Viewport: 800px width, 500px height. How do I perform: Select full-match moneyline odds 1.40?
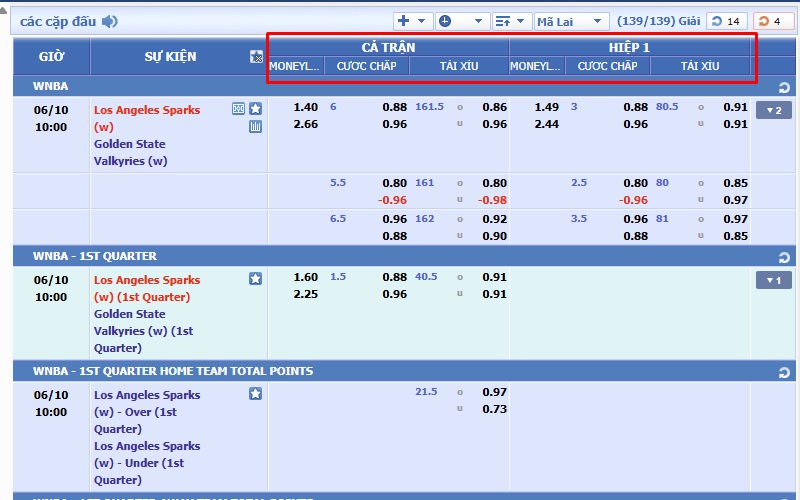pyautogui.click(x=306, y=107)
